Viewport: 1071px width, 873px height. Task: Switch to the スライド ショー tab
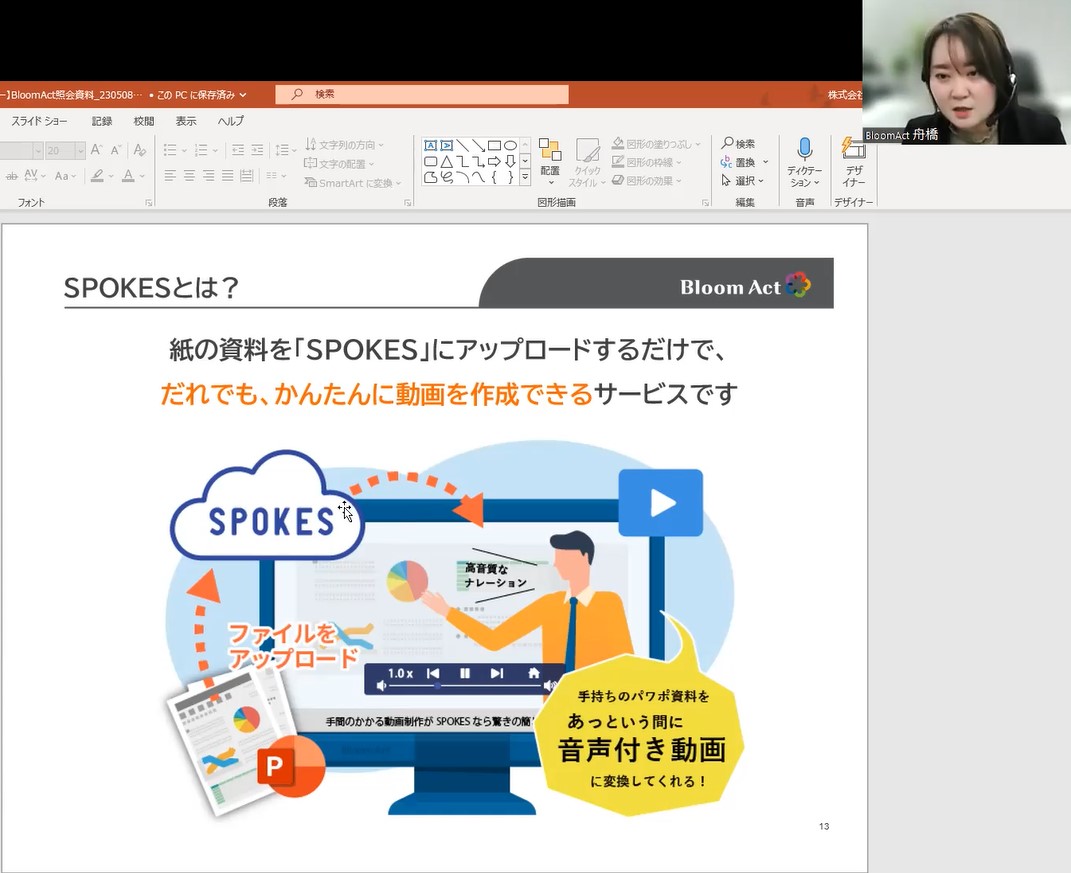pyautogui.click(x=39, y=121)
